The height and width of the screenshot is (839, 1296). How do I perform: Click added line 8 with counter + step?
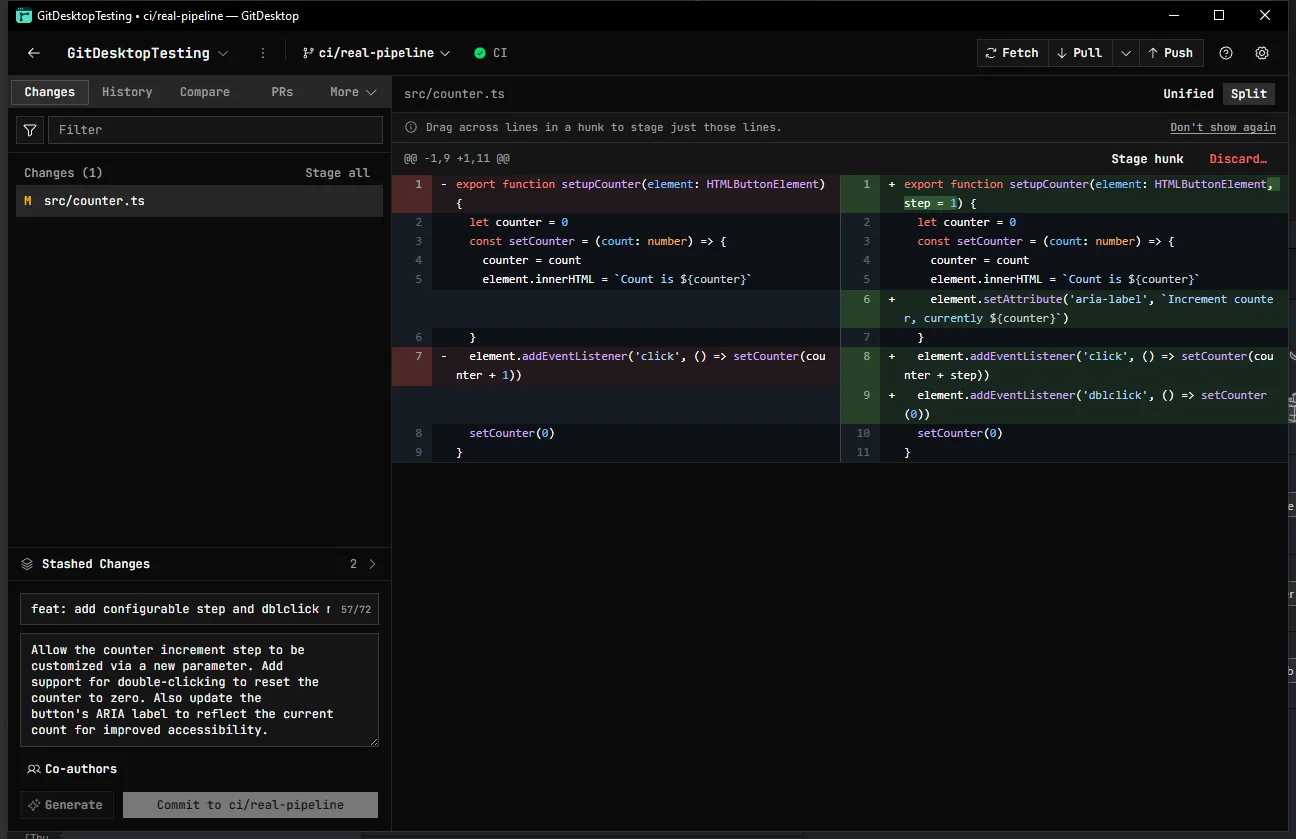[1064, 366]
